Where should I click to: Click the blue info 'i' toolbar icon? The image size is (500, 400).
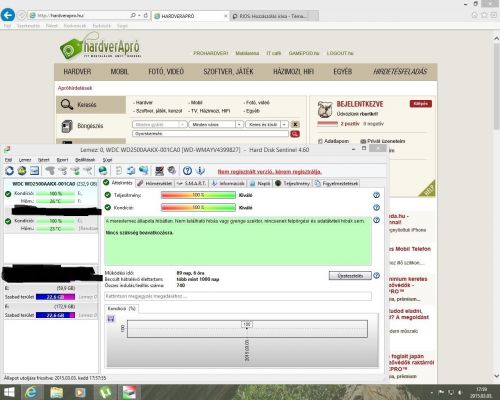(200, 171)
